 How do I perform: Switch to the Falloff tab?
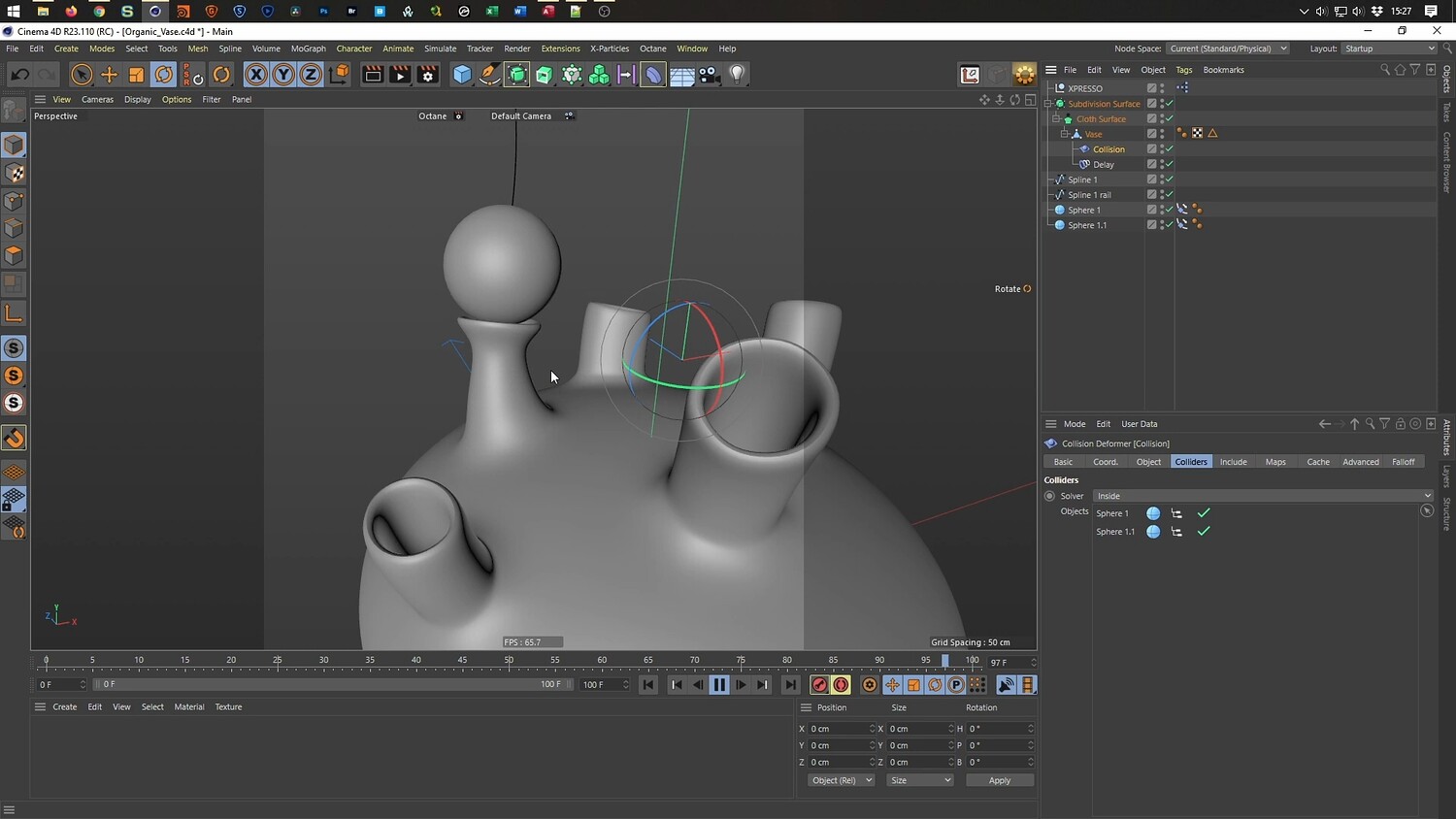[1403, 462]
